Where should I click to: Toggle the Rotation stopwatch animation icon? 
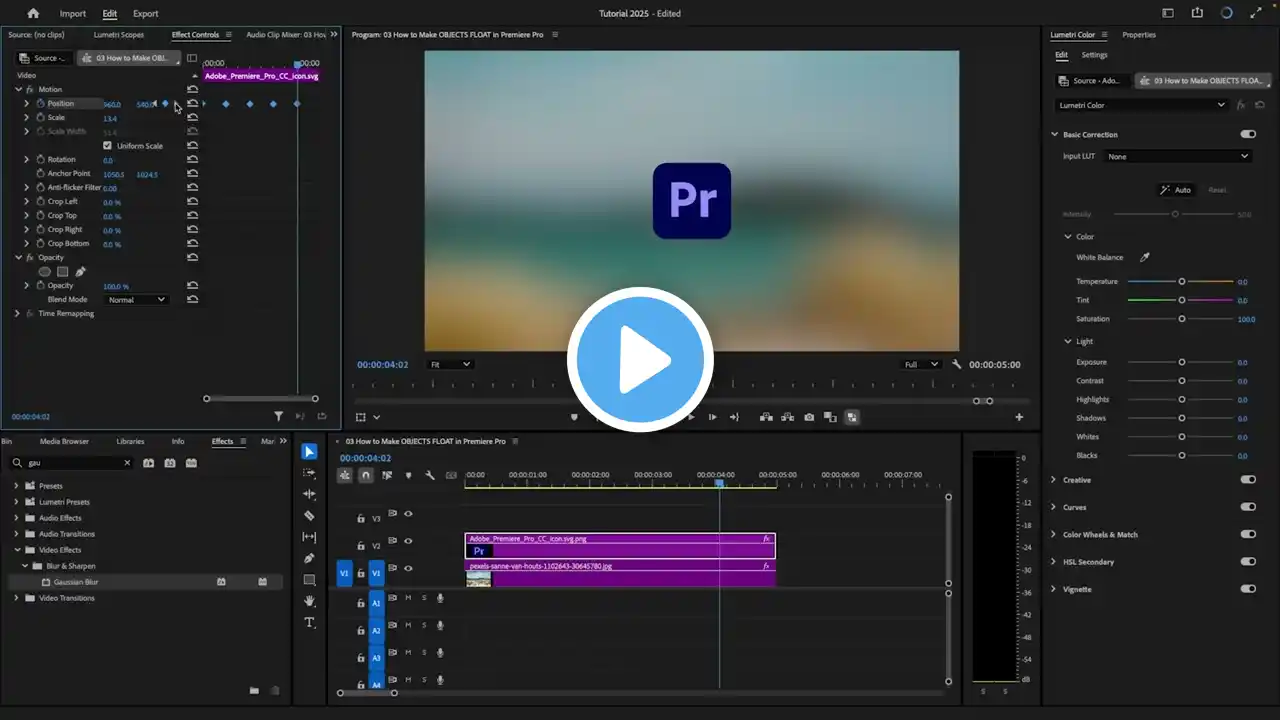pyautogui.click(x=41, y=159)
